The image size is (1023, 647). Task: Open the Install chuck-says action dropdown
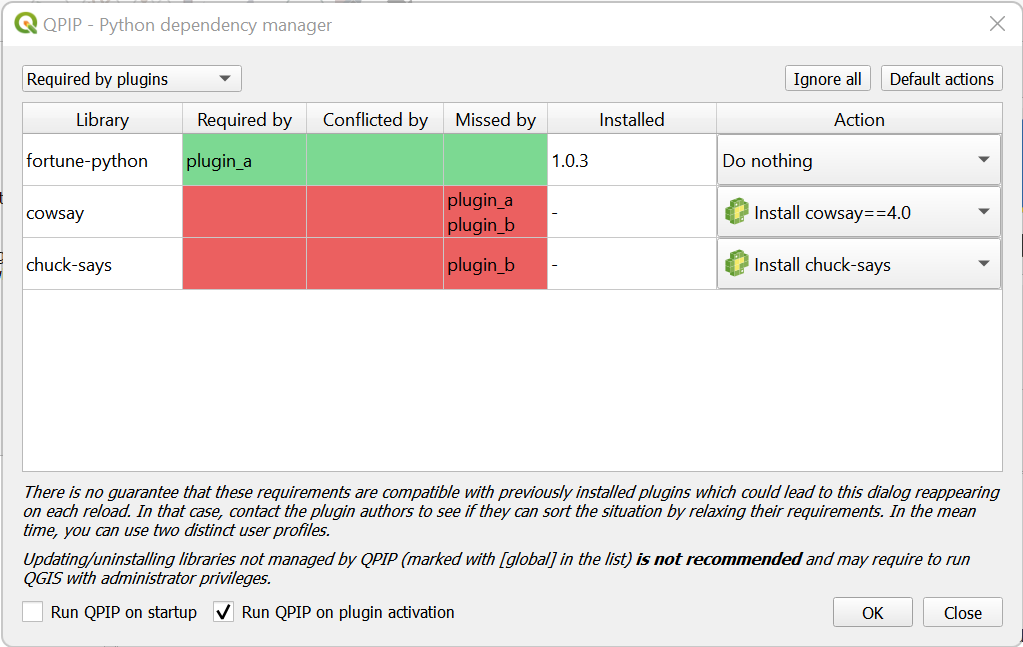[859, 264]
